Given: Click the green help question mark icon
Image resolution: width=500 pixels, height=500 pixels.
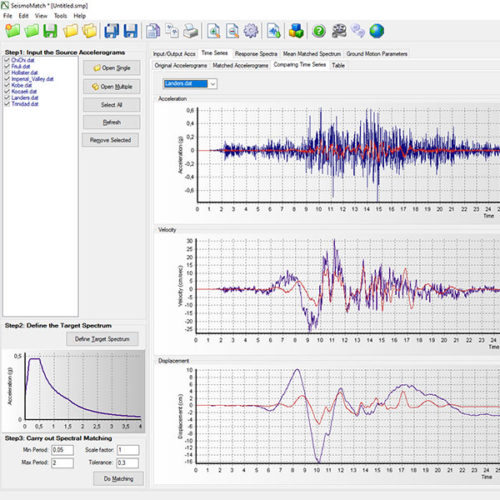Looking at the screenshot, I should (x=319, y=31).
